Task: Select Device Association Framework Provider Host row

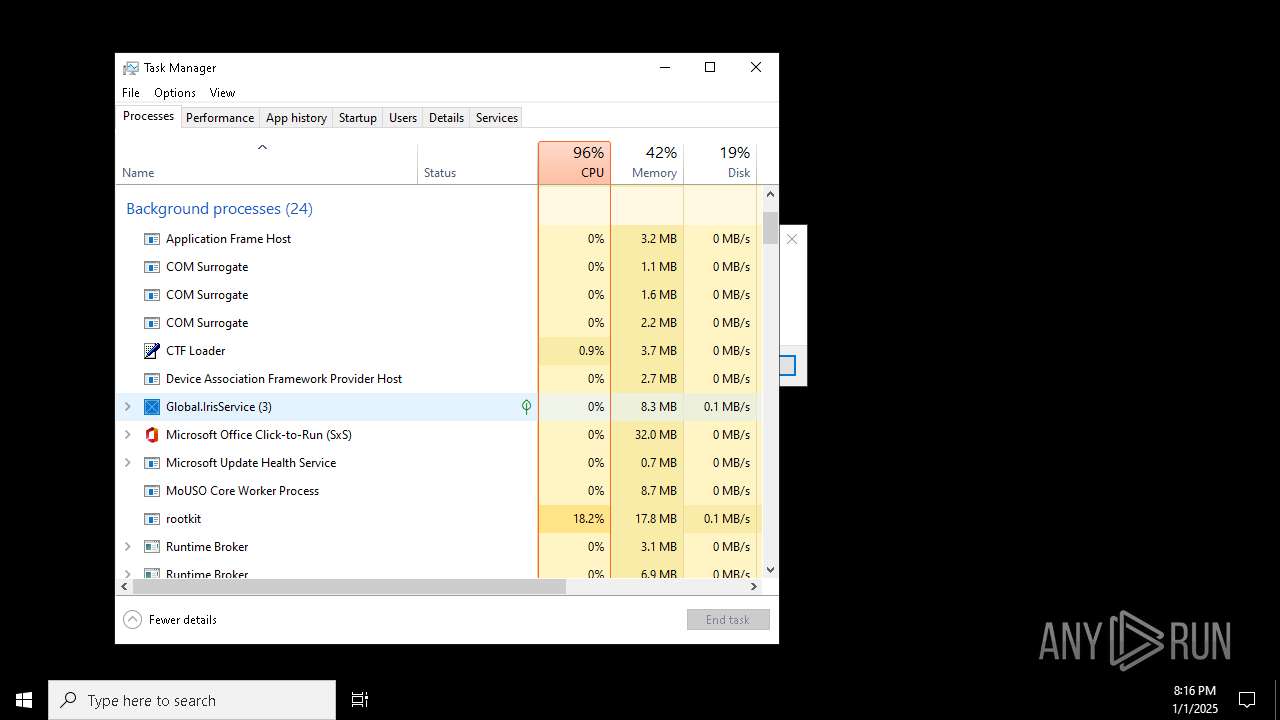Action: (x=439, y=379)
